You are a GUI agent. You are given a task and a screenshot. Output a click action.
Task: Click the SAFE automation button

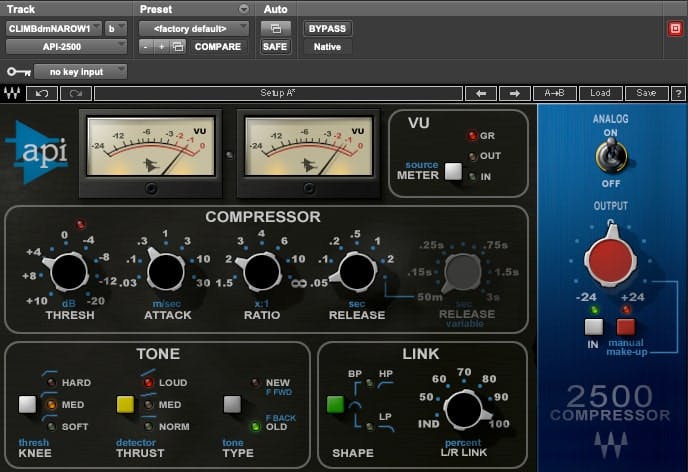(x=275, y=47)
